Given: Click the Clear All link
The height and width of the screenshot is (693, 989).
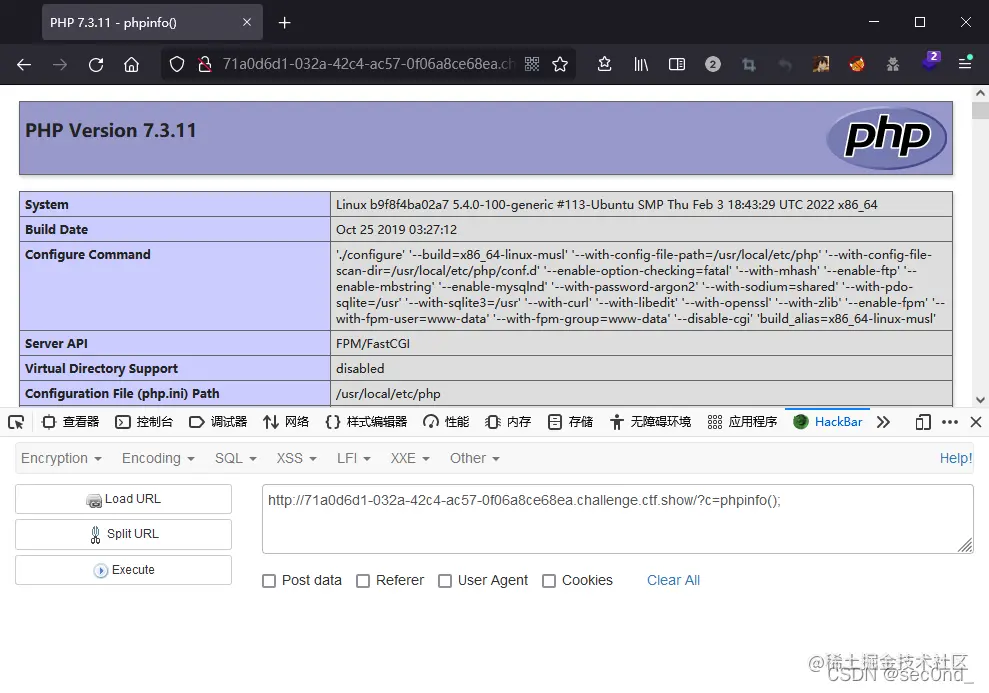Looking at the screenshot, I should [673, 580].
